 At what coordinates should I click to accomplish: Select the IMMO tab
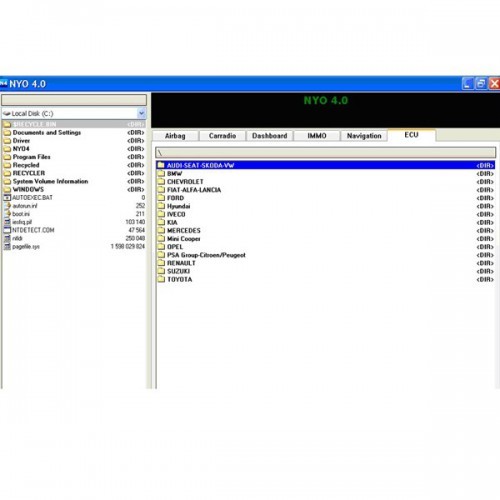[317, 136]
